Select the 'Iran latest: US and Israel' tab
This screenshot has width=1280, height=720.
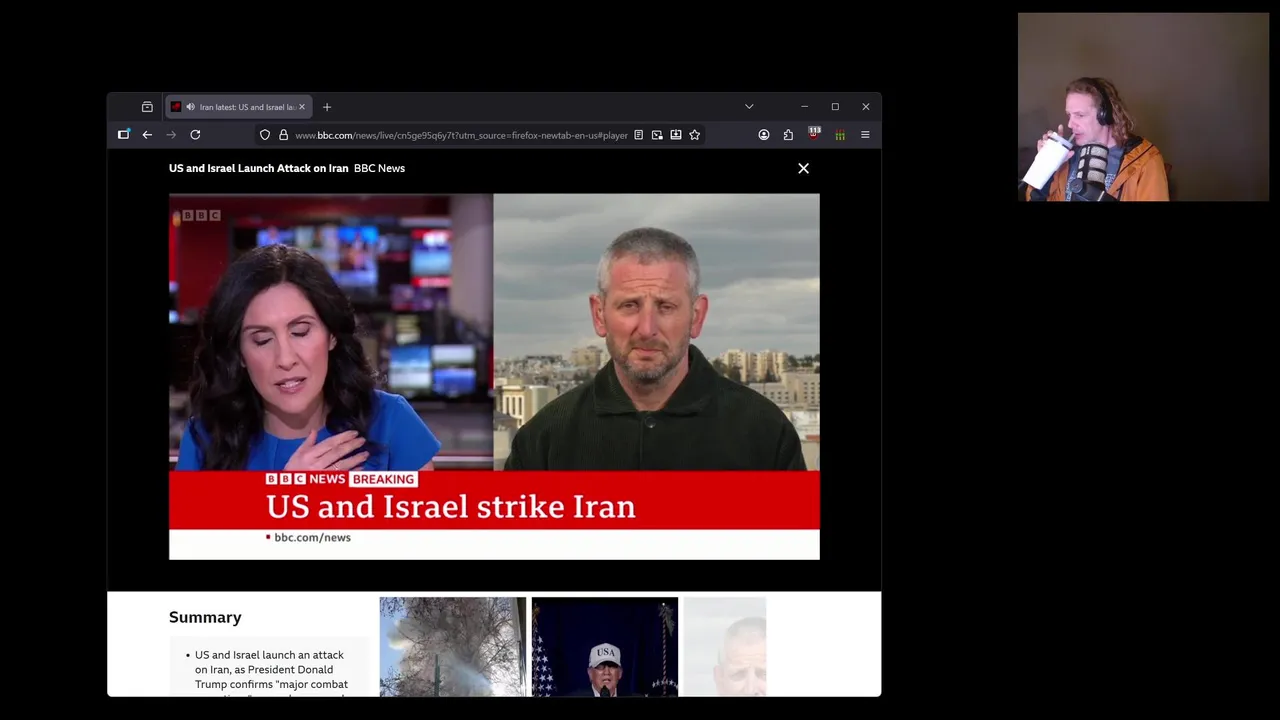click(239, 107)
